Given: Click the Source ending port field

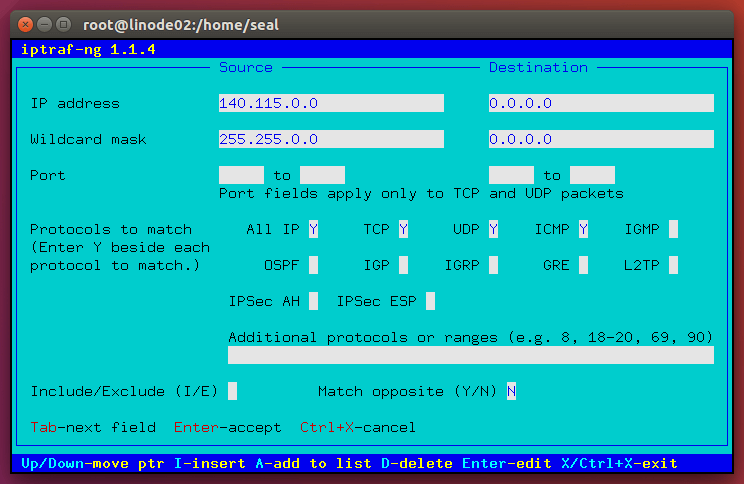Looking at the screenshot, I should (322, 175).
